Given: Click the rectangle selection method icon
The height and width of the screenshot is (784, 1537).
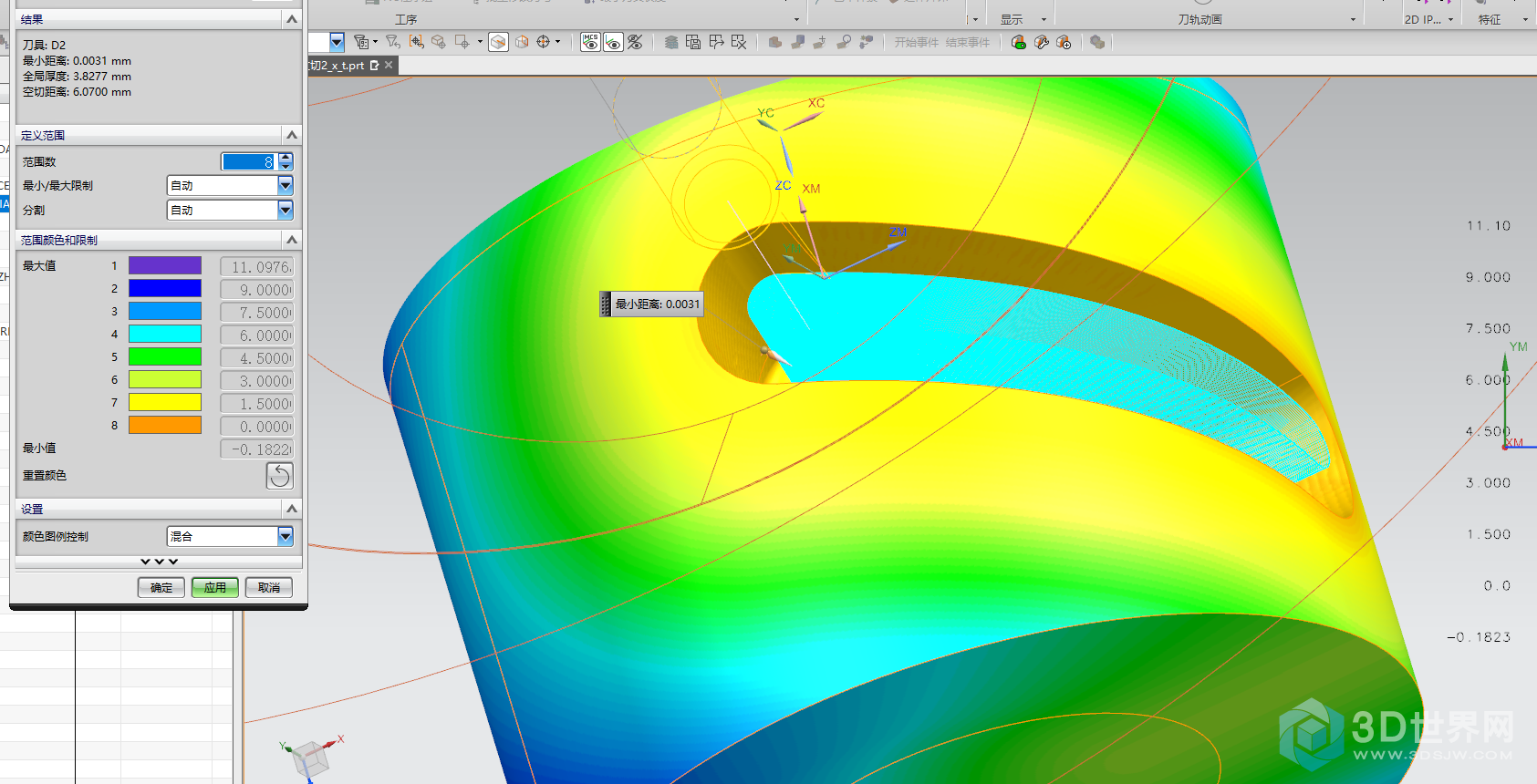Looking at the screenshot, I should click(x=462, y=42).
